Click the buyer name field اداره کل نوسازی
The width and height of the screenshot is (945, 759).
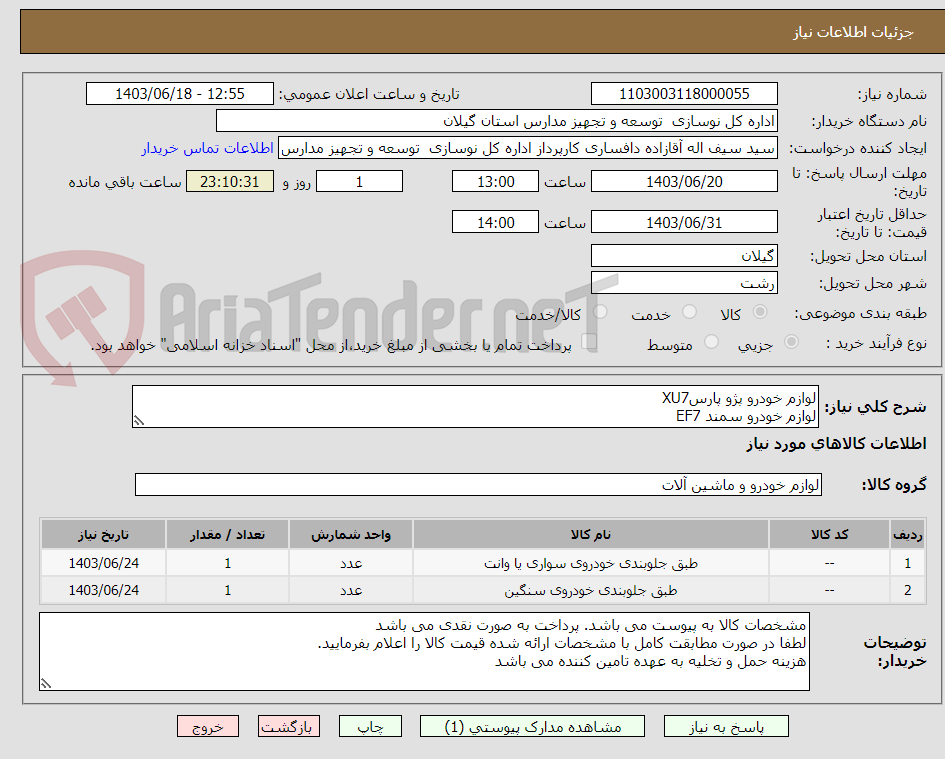tap(497, 121)
